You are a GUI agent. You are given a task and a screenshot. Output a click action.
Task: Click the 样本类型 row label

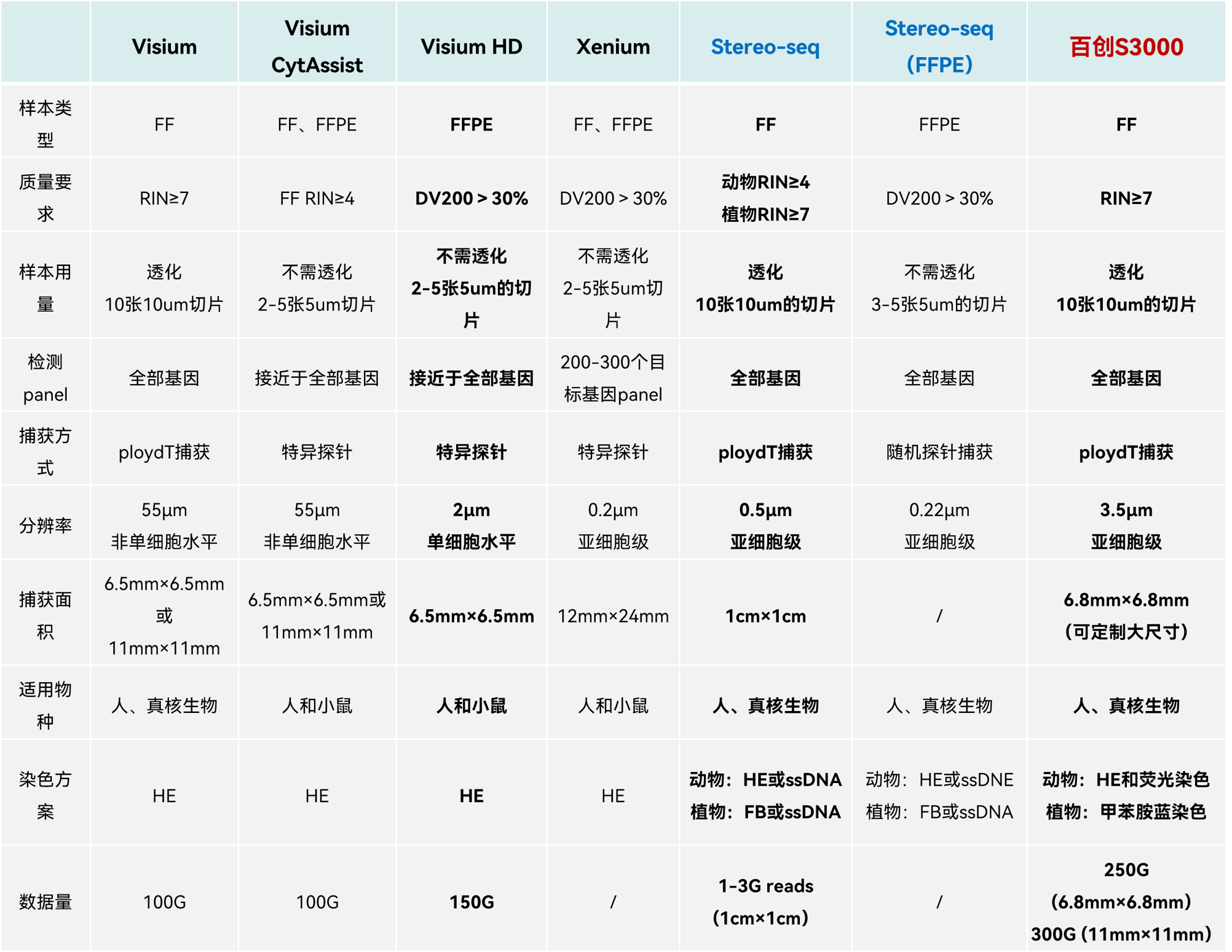coord(45,124)
